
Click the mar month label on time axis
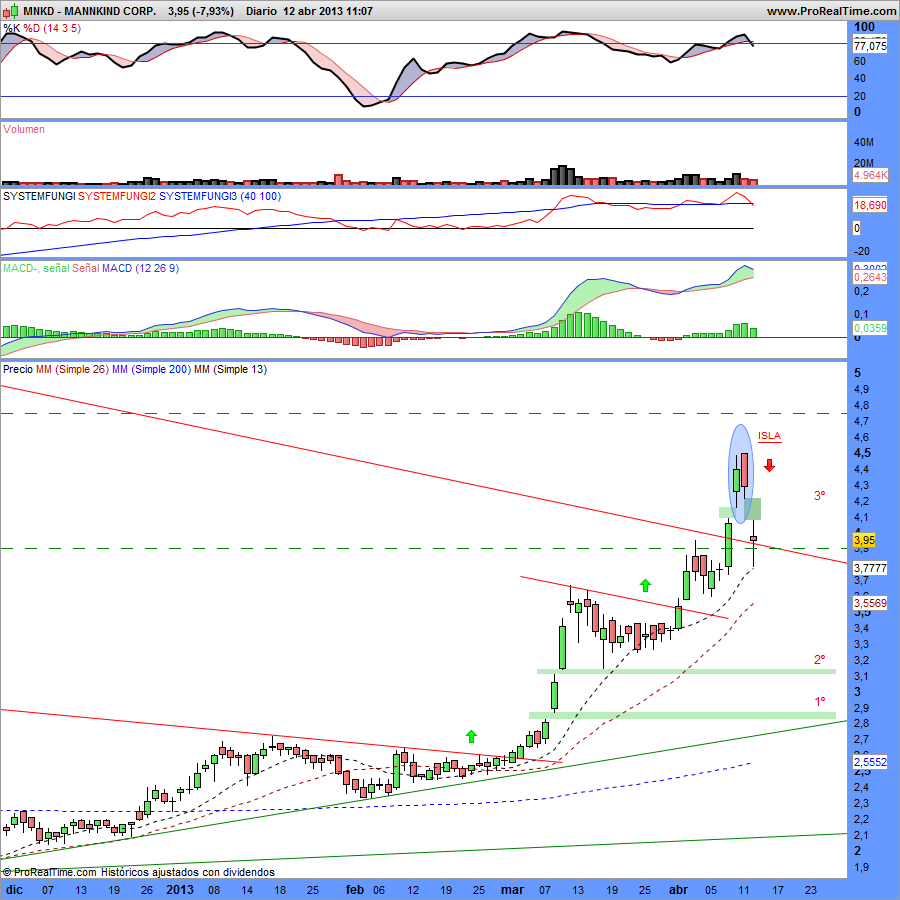coord(512,890)
